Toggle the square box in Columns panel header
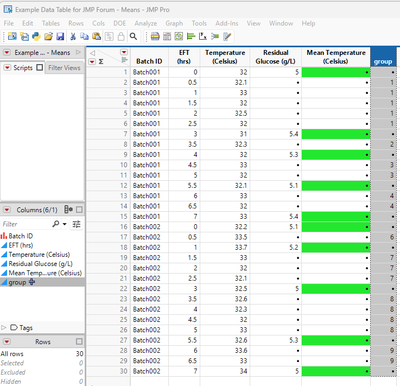 click(x=79, y=210)
